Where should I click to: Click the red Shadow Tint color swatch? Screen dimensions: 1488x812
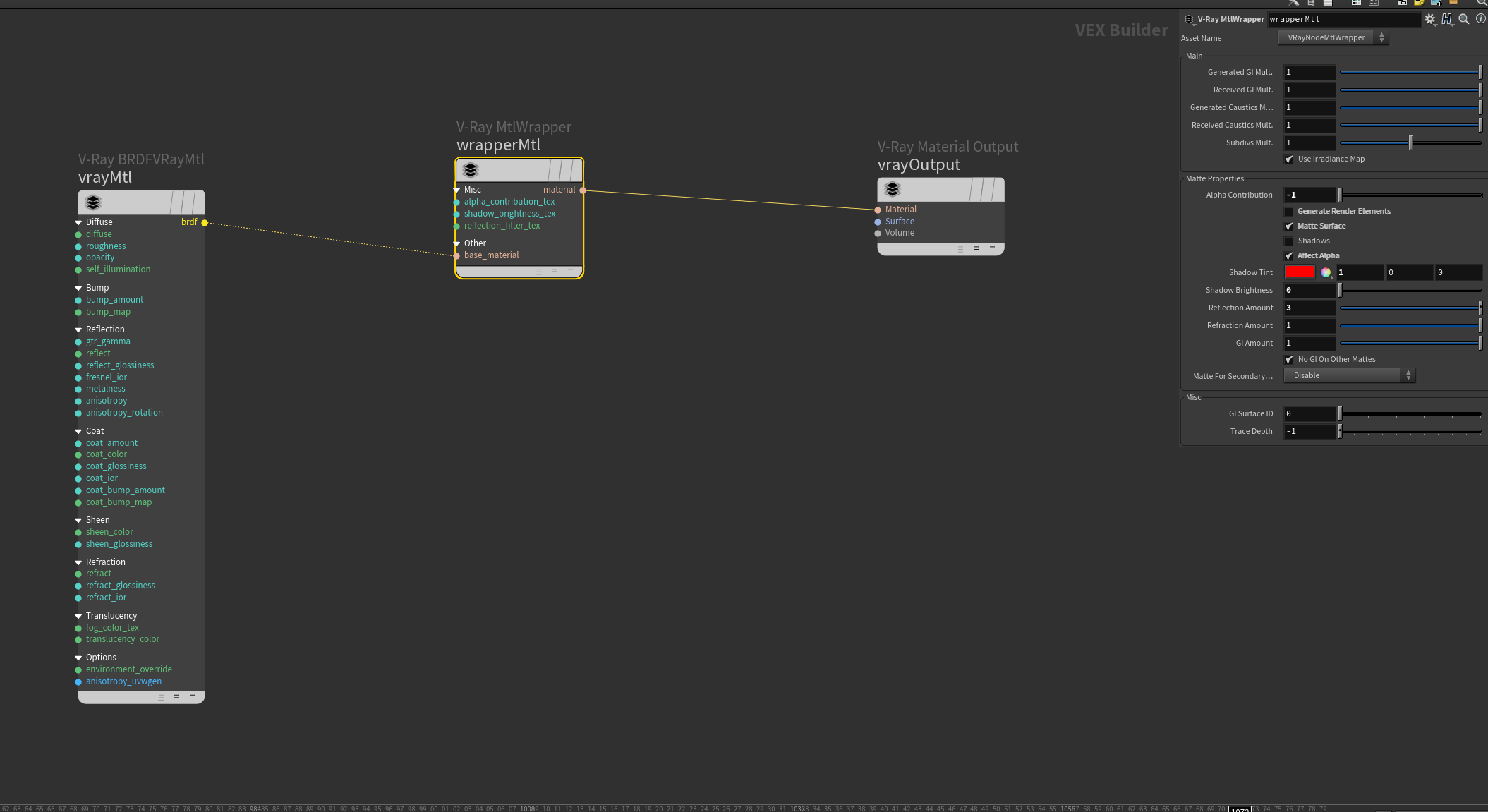click(1300, 272)
